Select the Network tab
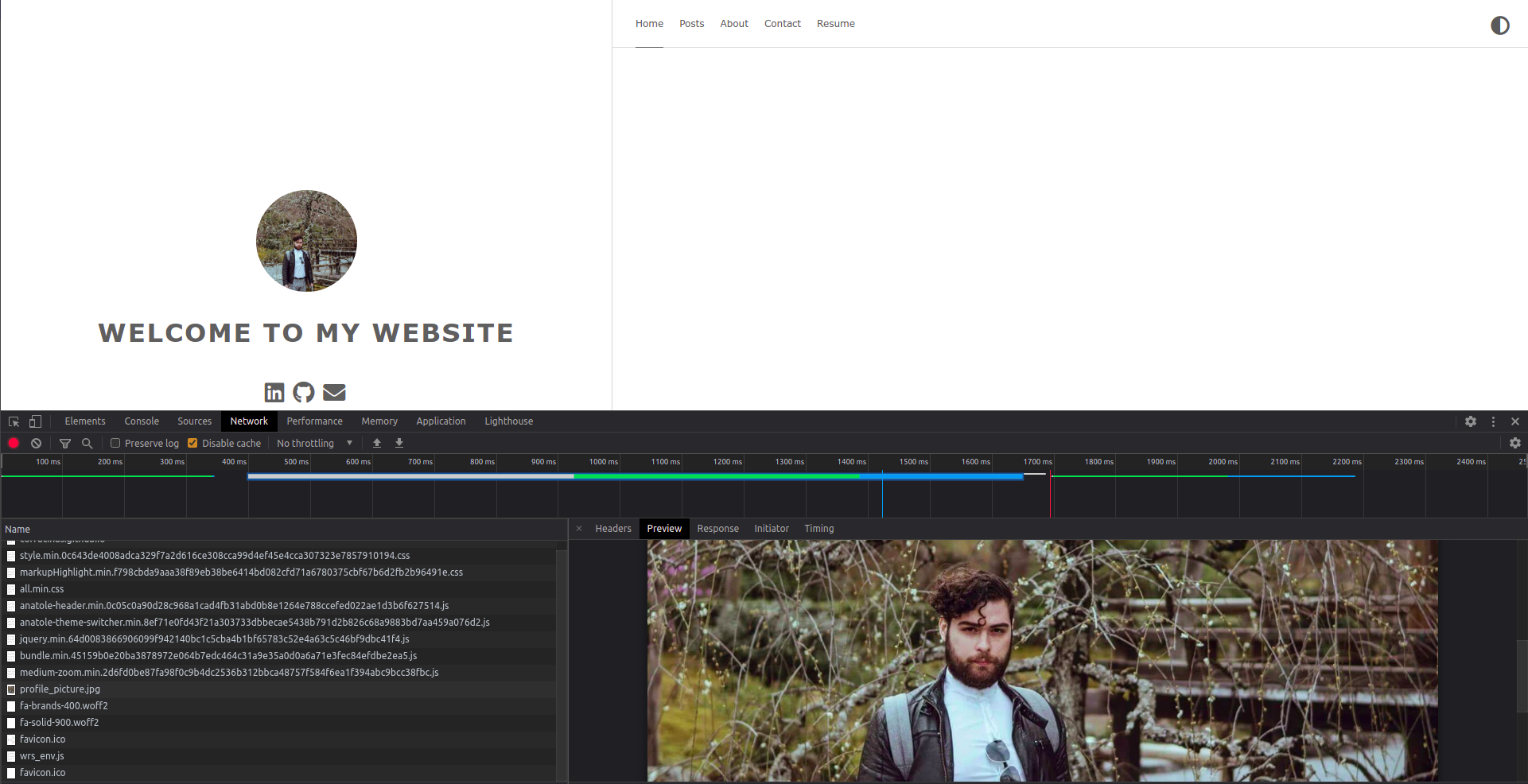Viewport: 1528px width, 784px height. coord(249,421)
